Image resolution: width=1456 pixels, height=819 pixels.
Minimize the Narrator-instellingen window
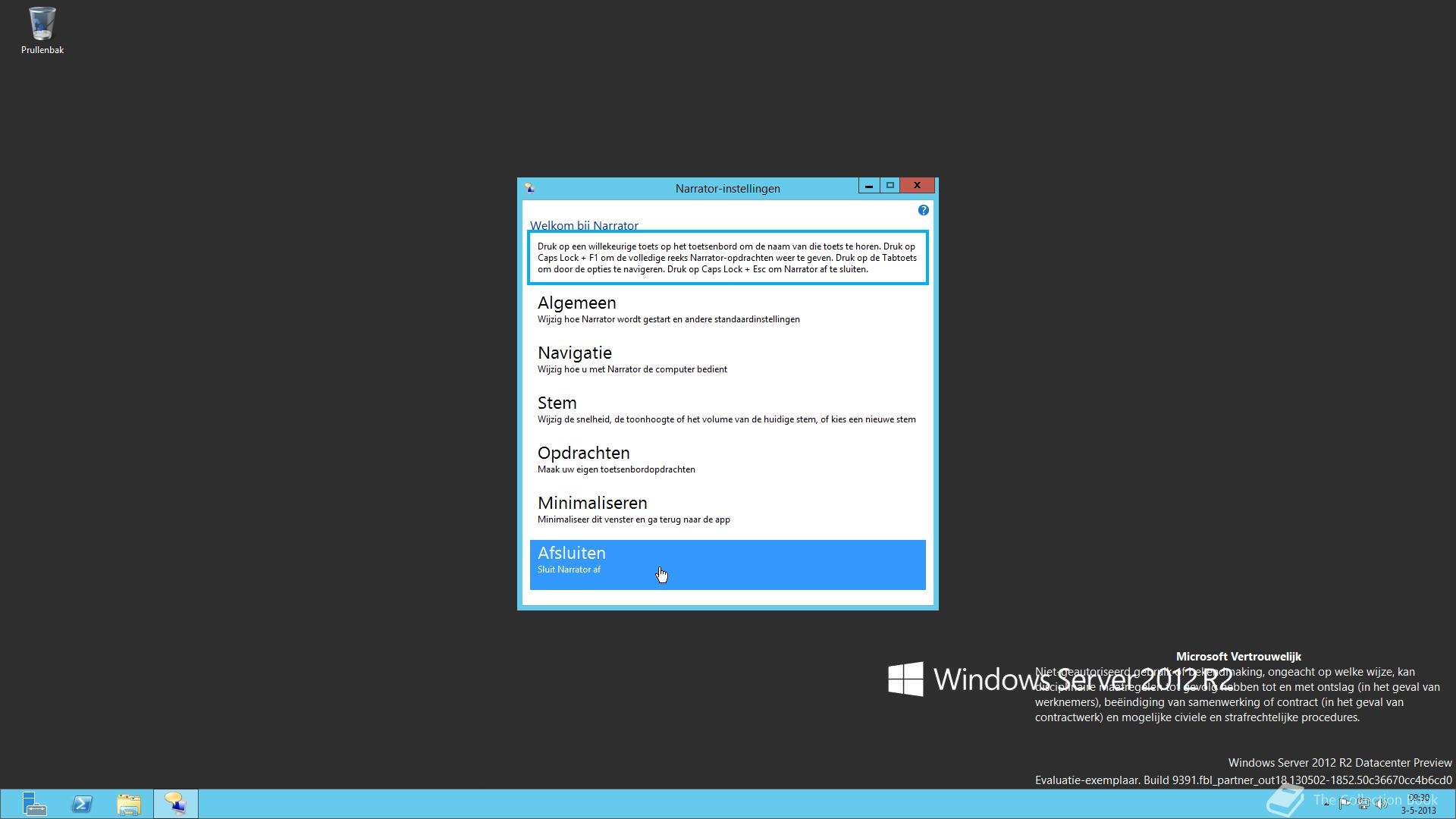click(869, 186)
